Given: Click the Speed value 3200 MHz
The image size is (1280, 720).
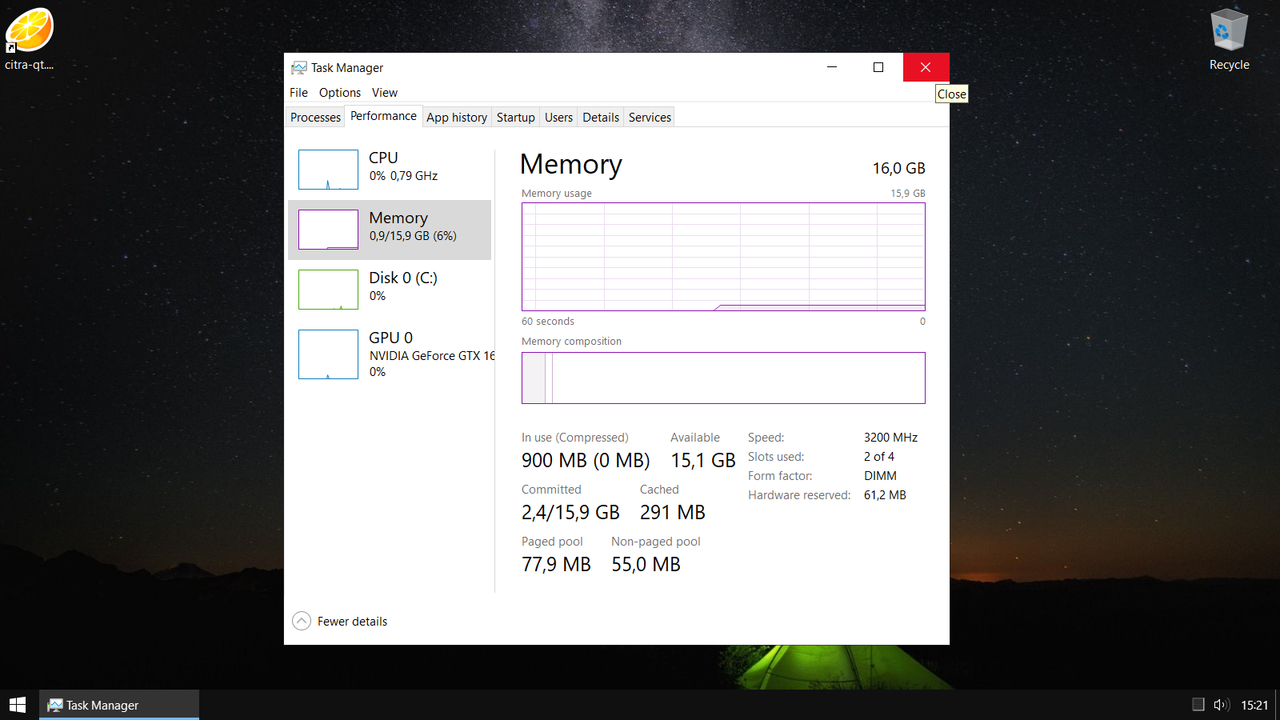Looking at the screenshot, I should [890, 438].
